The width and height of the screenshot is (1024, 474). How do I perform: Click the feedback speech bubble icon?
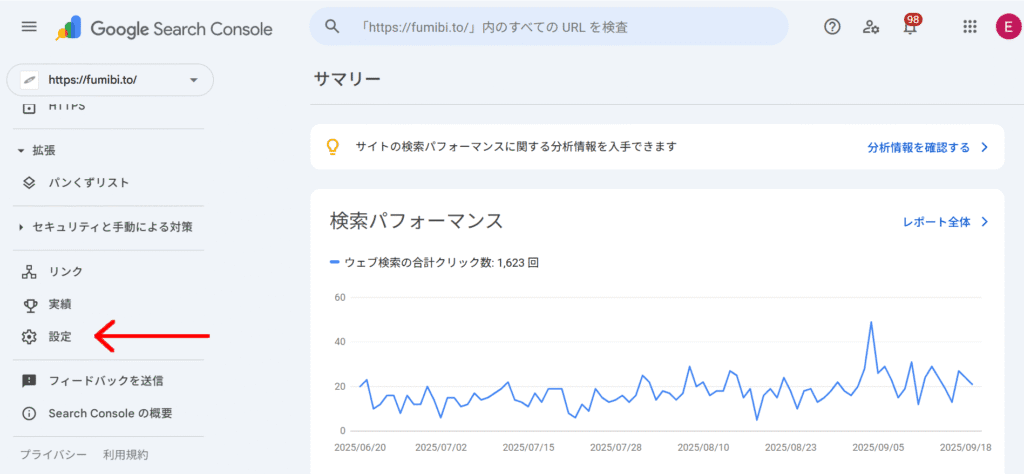29,381
